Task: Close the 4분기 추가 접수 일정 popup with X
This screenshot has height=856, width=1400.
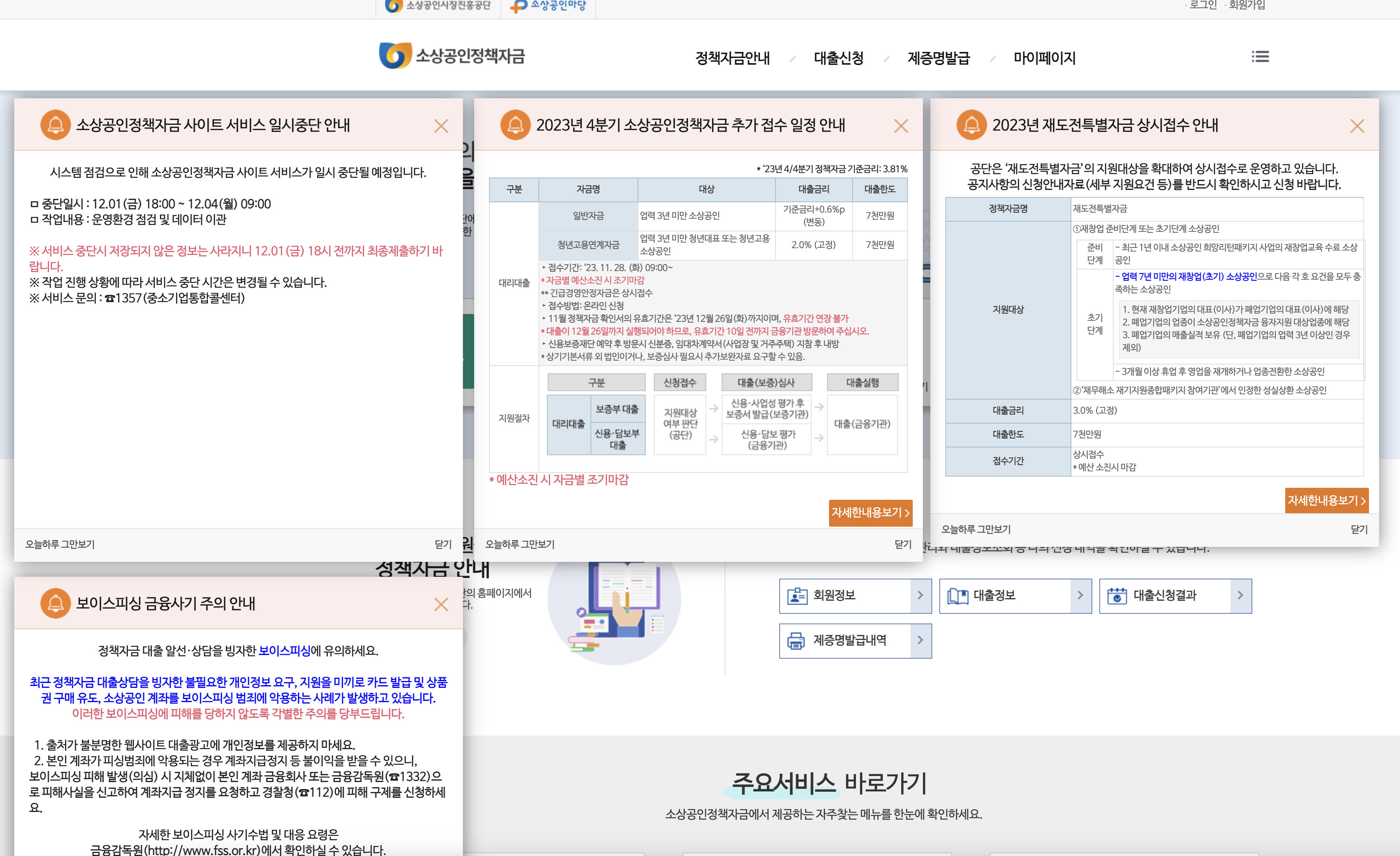Action: click(x=900, y=126)
